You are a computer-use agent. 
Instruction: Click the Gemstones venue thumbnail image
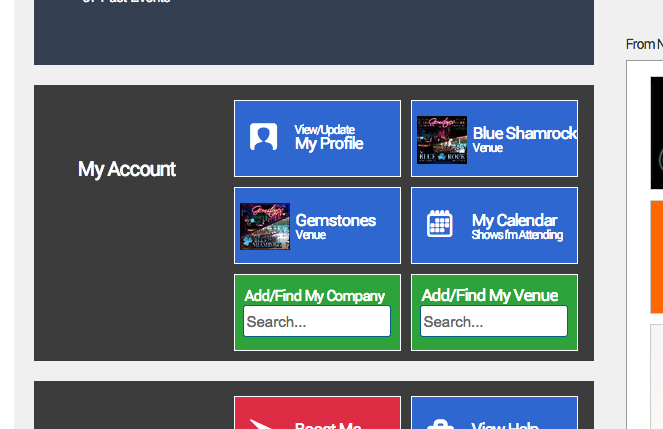point(265,226)
